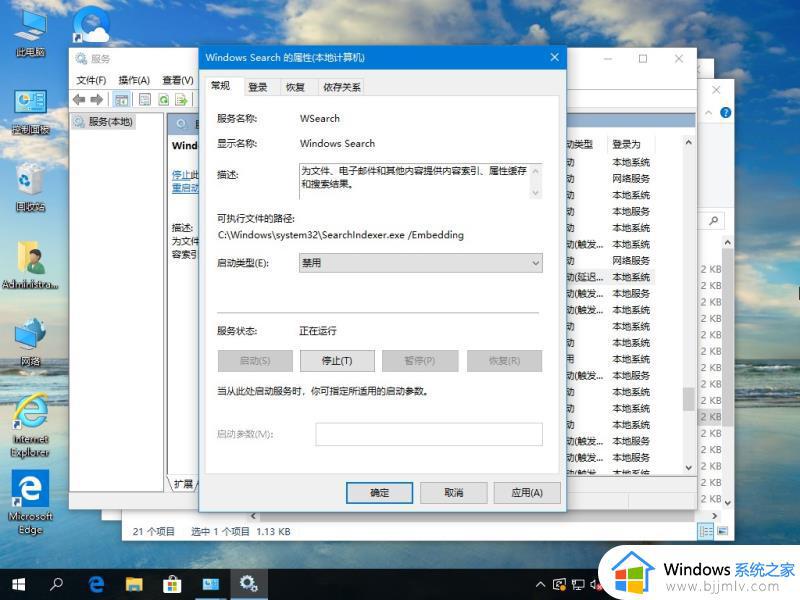Image resolution: width=800 pixels, height=600 pixels.
Task: Switch to the Services gear taskbar item
Action: coord(248,584)
